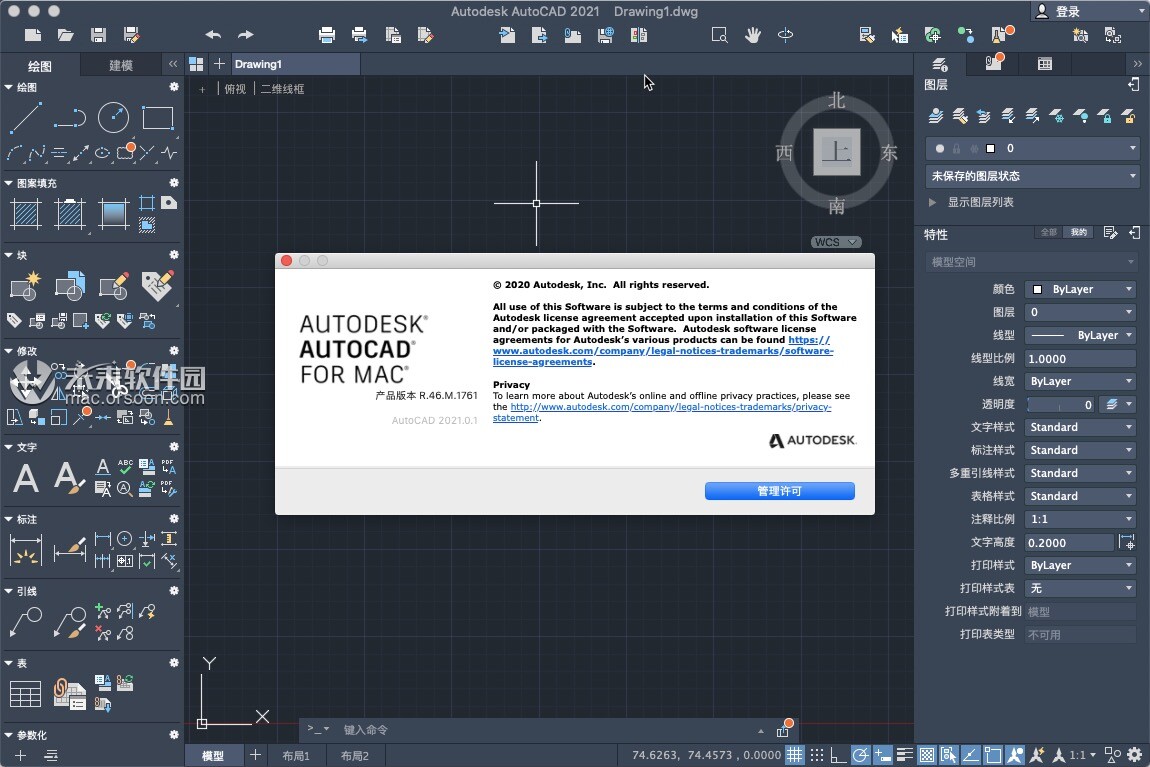Select the Hatch fill tool

click(x=26, y=214)
